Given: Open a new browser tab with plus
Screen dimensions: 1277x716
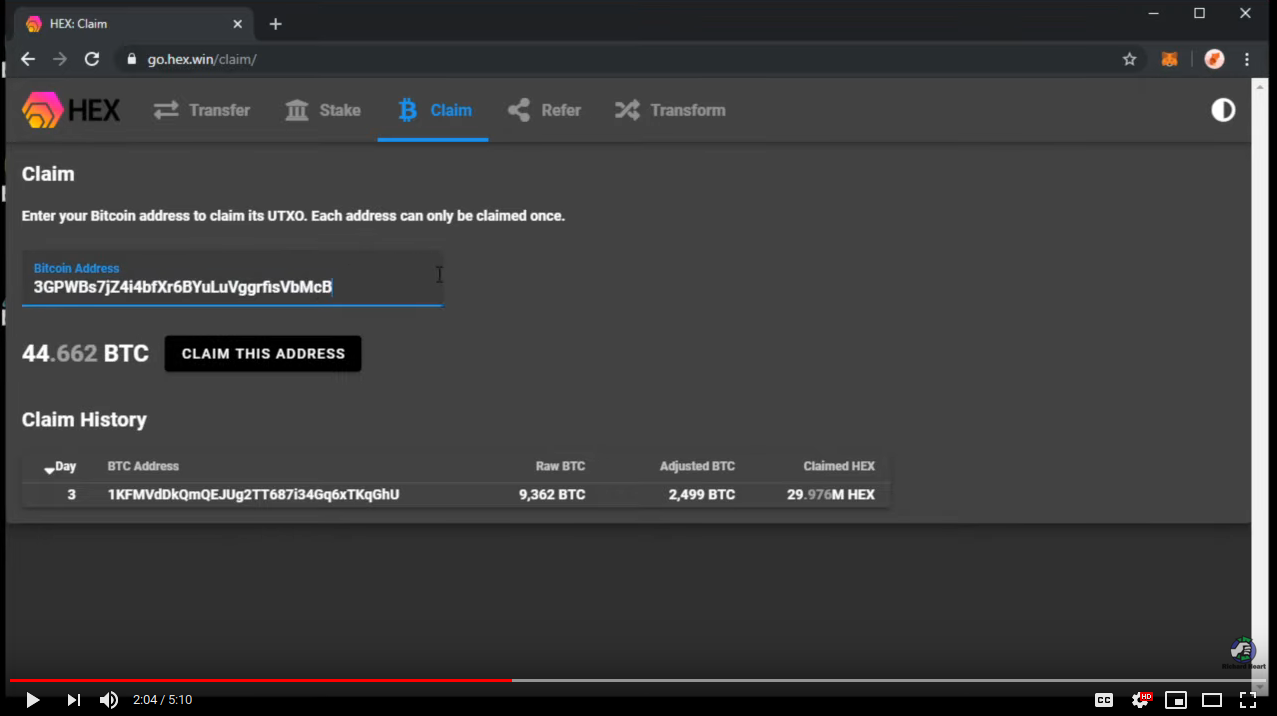Looking at the screenshot, I should (276, 24).
